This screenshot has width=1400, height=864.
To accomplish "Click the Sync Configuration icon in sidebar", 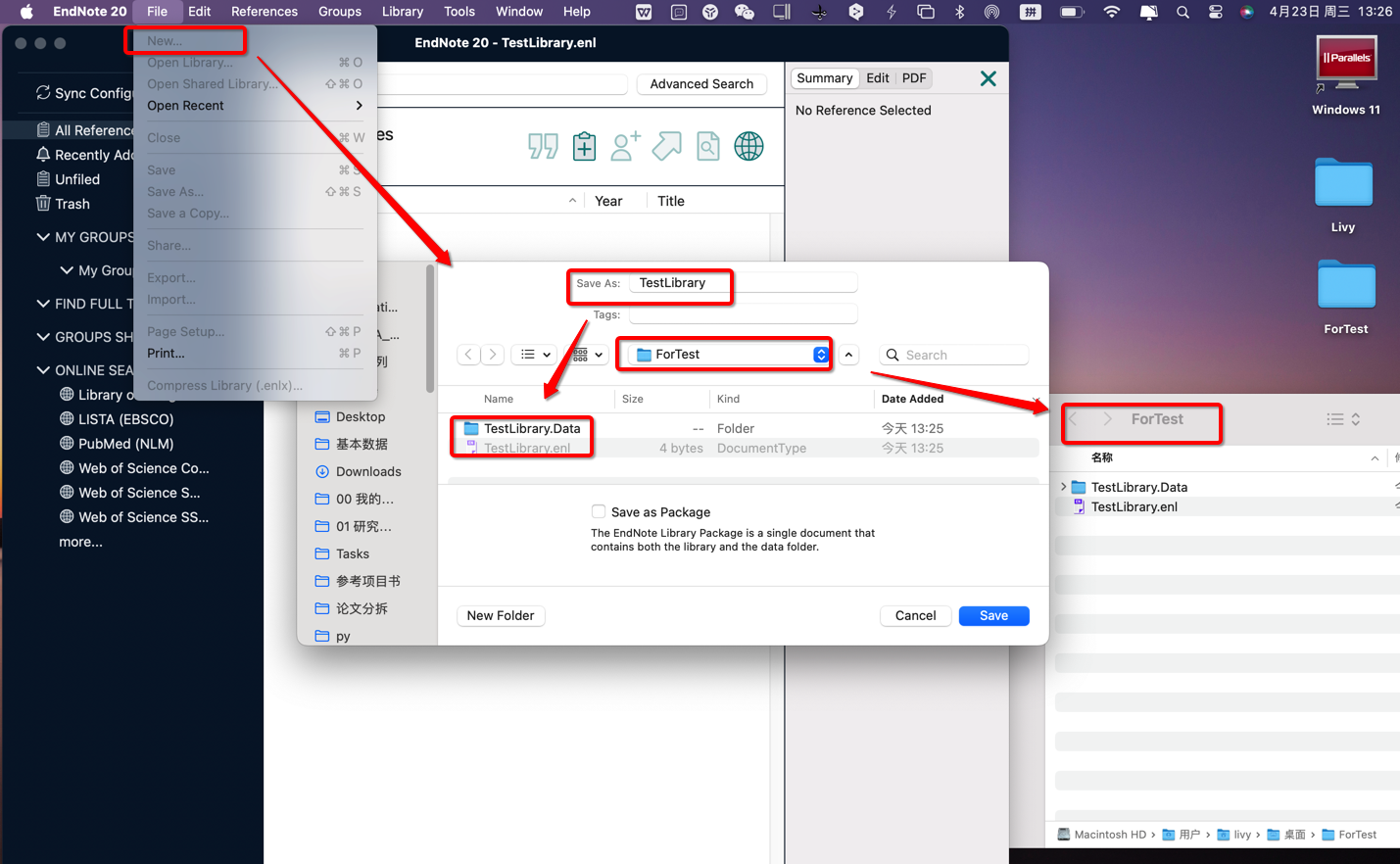I will (43, 93).
